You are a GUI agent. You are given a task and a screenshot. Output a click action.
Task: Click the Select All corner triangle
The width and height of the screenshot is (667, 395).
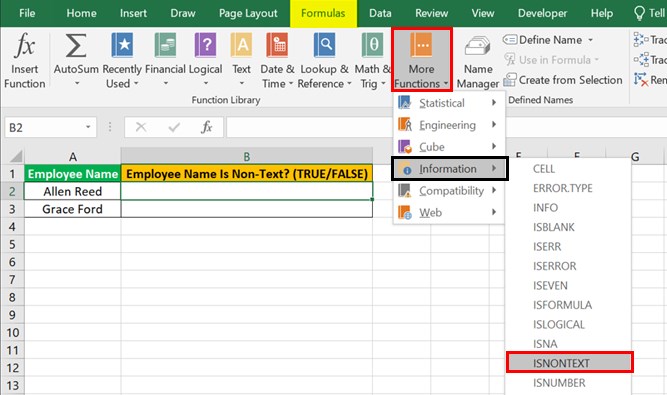[x=16, y=156]
